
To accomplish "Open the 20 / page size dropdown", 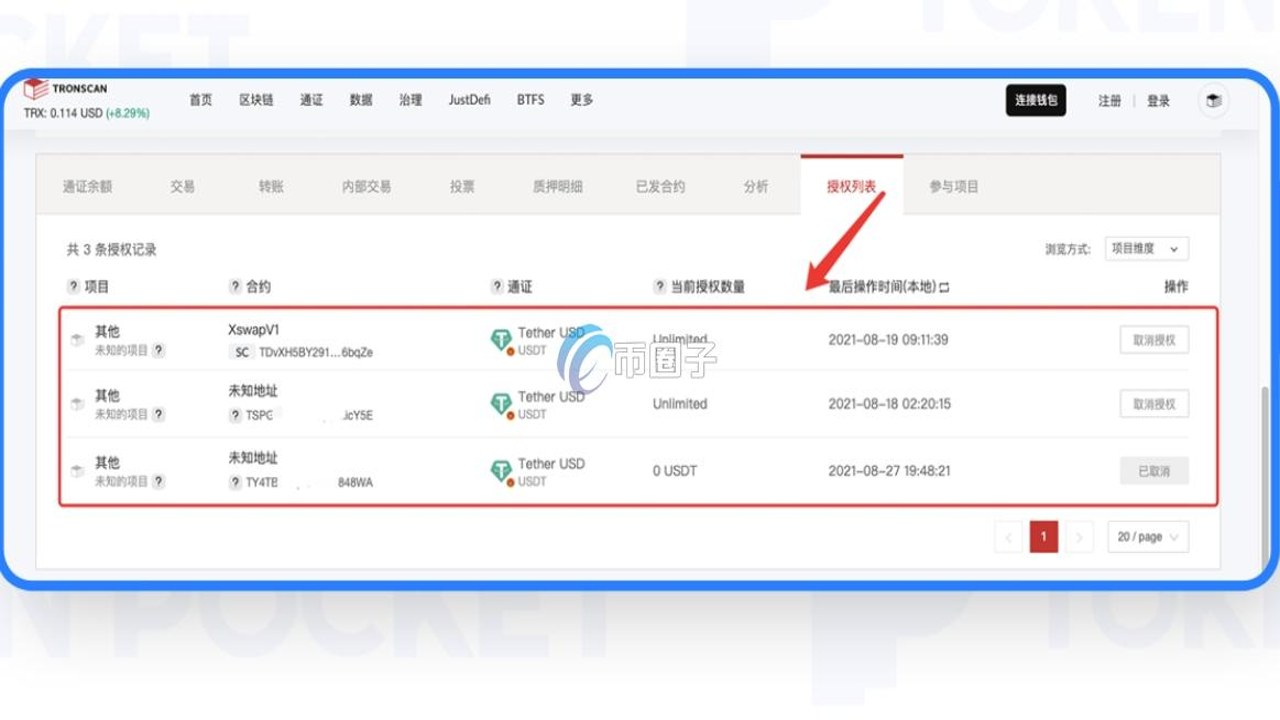I will coord(1148,537).
